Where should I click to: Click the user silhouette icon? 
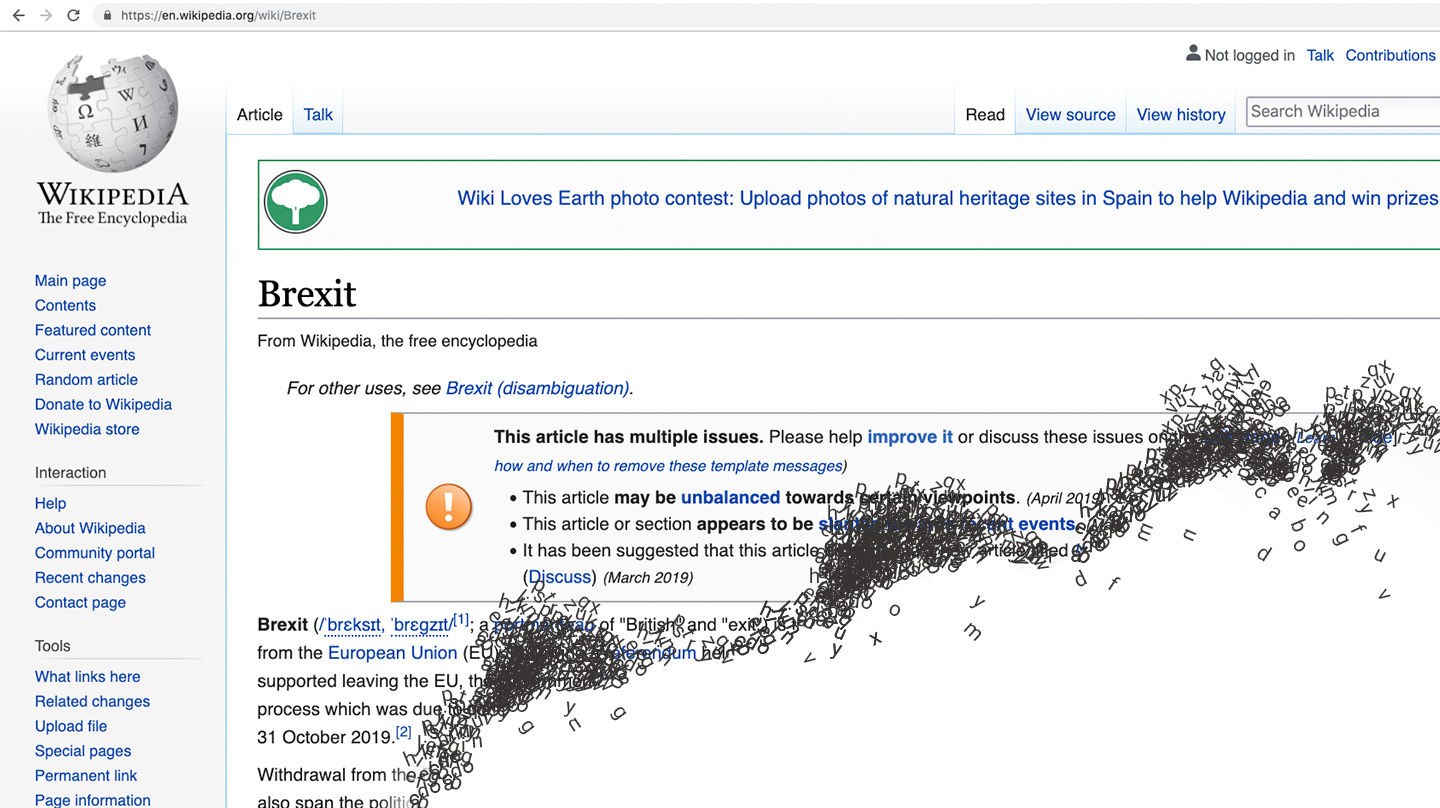1192,54
